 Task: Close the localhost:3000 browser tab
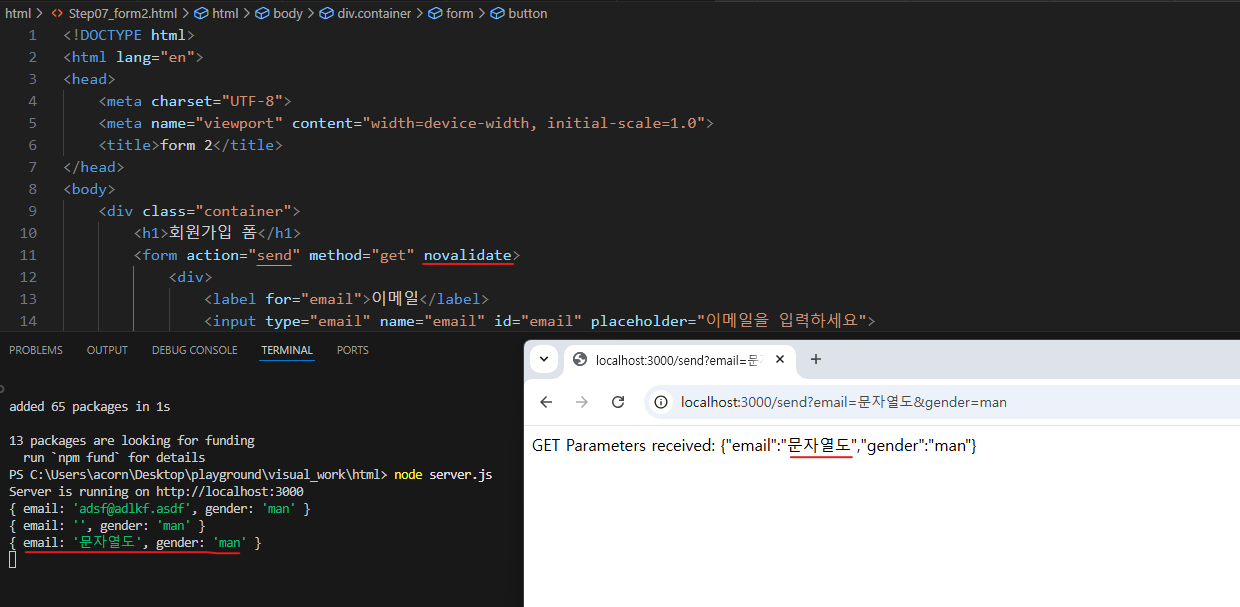pos(781,359)
